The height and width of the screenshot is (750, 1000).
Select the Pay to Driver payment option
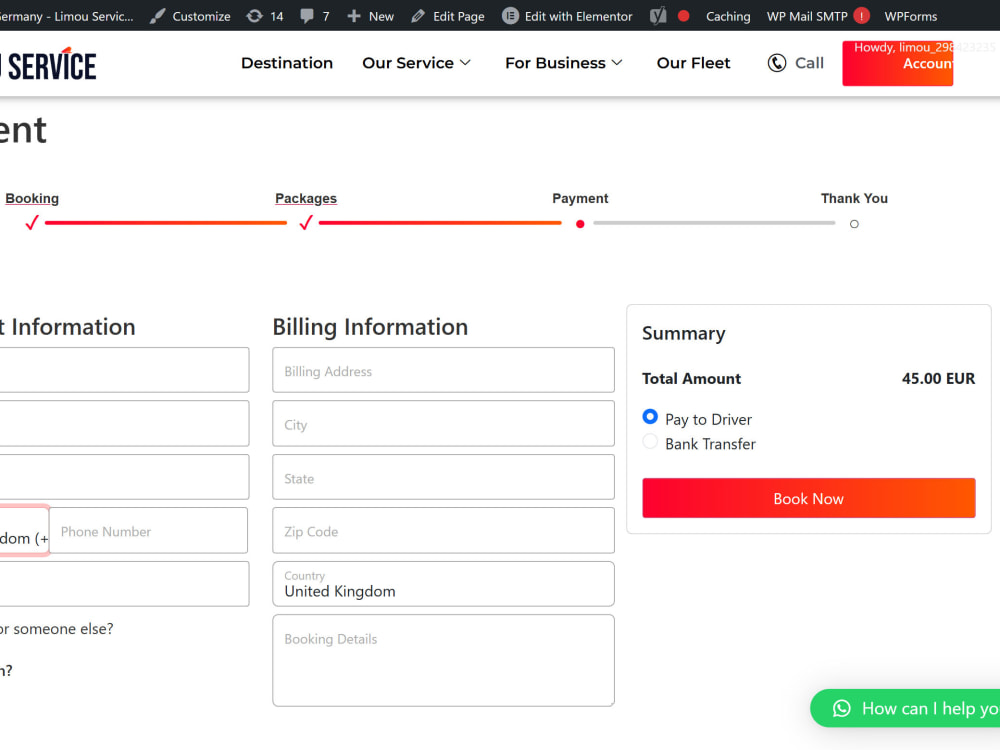click(x=650, y=418)
